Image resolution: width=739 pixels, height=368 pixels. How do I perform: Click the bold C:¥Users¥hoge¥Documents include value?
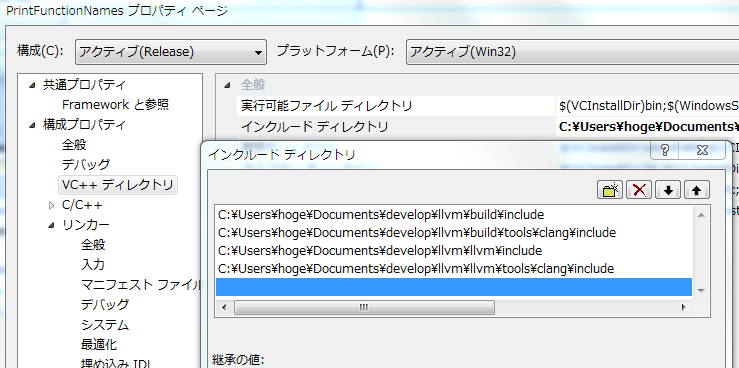coord(648,127)
